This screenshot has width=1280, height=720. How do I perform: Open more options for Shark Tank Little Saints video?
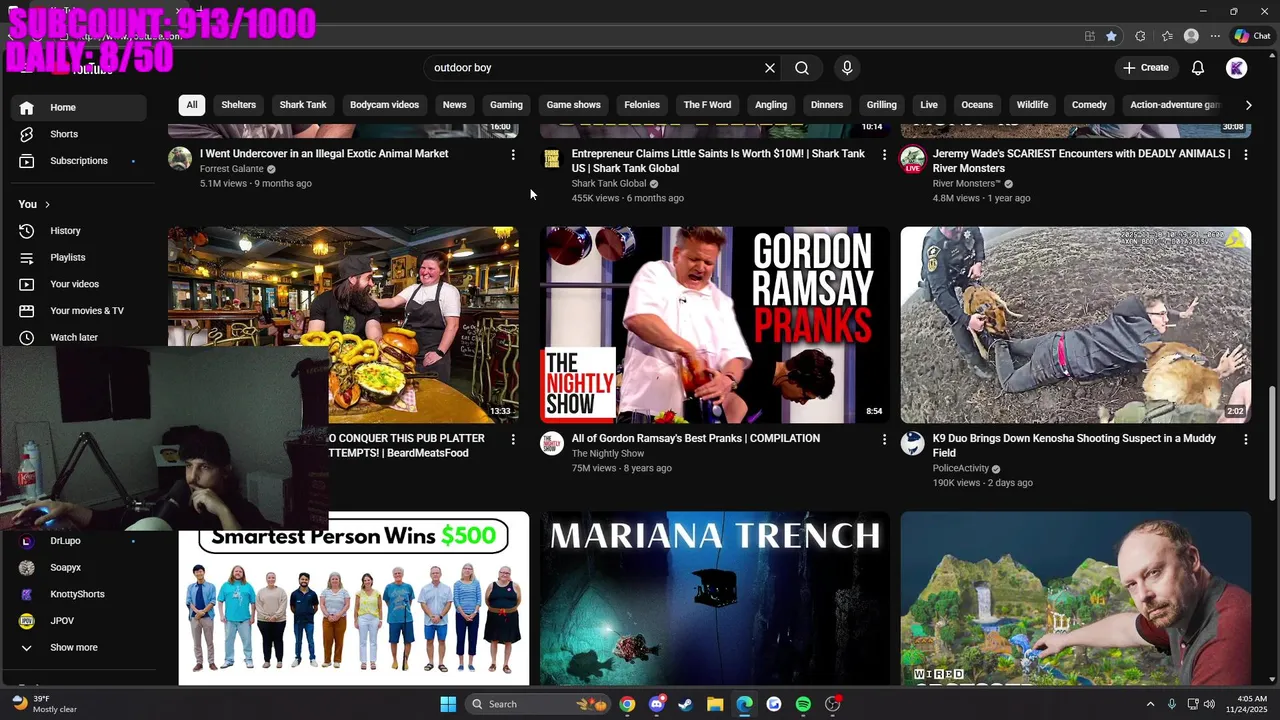pos(884,155)
